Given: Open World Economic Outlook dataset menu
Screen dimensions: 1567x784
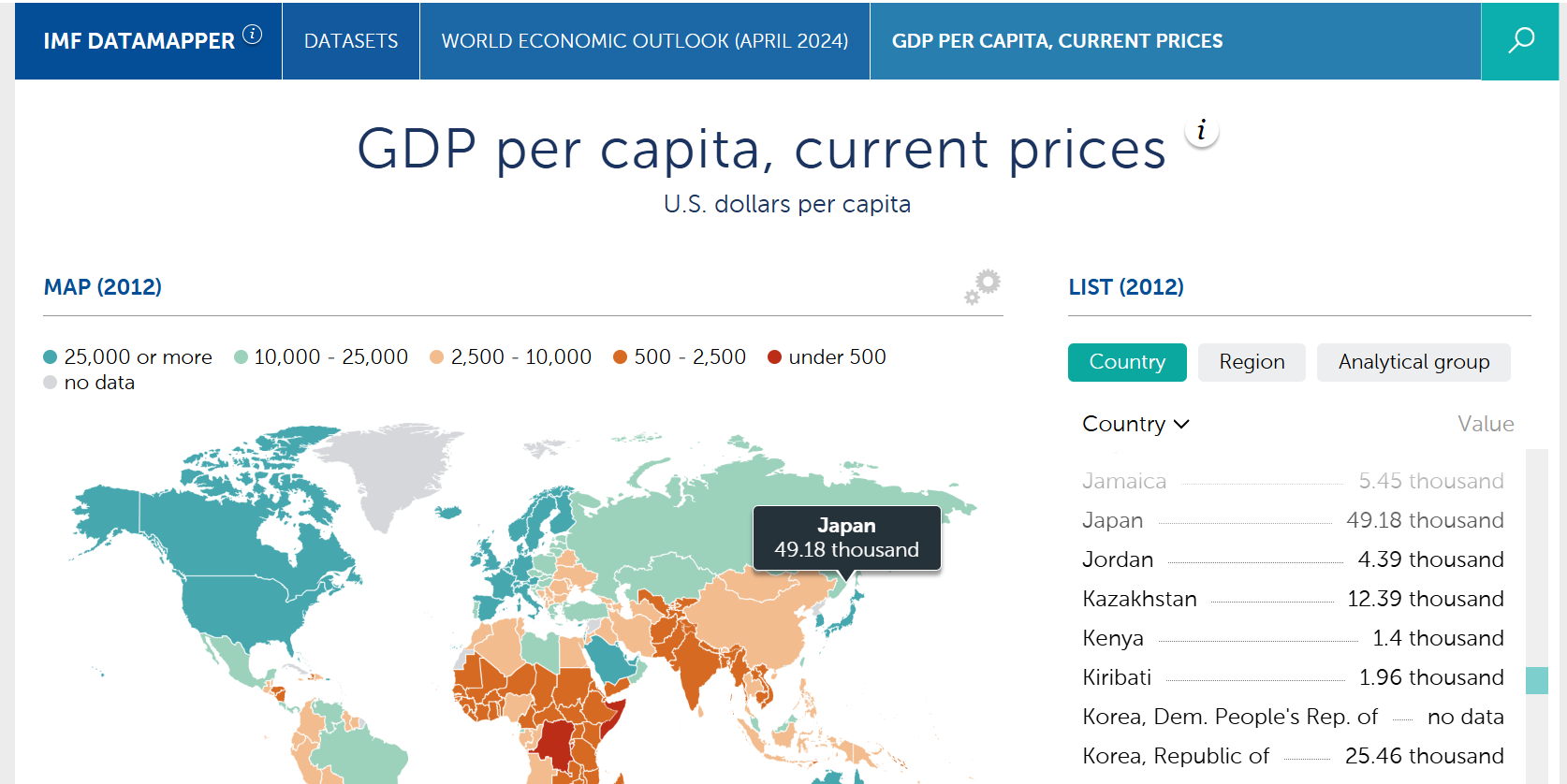Looking at the screenshot, I should tap(645, 41).
